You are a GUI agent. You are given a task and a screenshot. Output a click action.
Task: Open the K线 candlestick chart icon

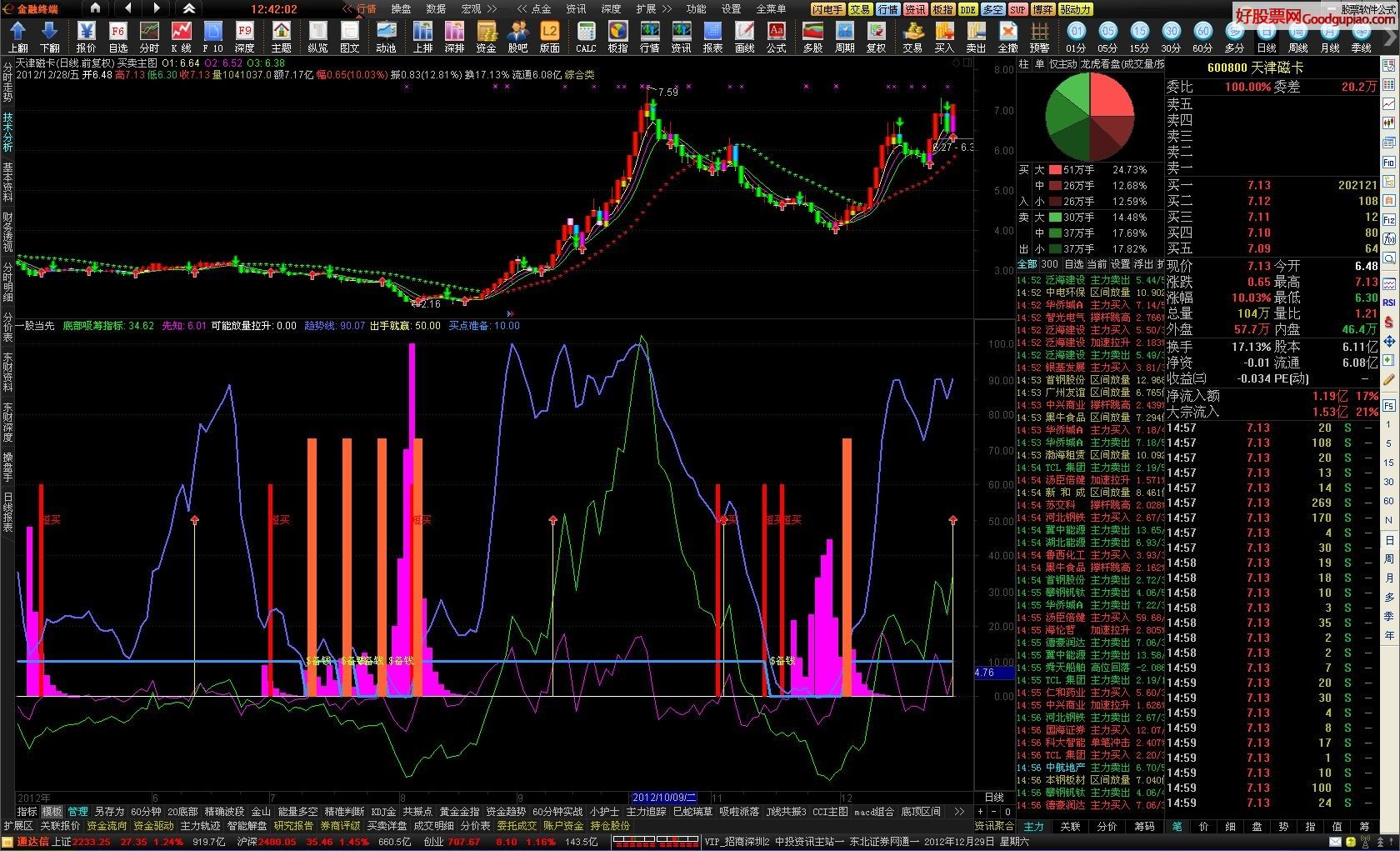pyautogui.click(x=181, y=37)
